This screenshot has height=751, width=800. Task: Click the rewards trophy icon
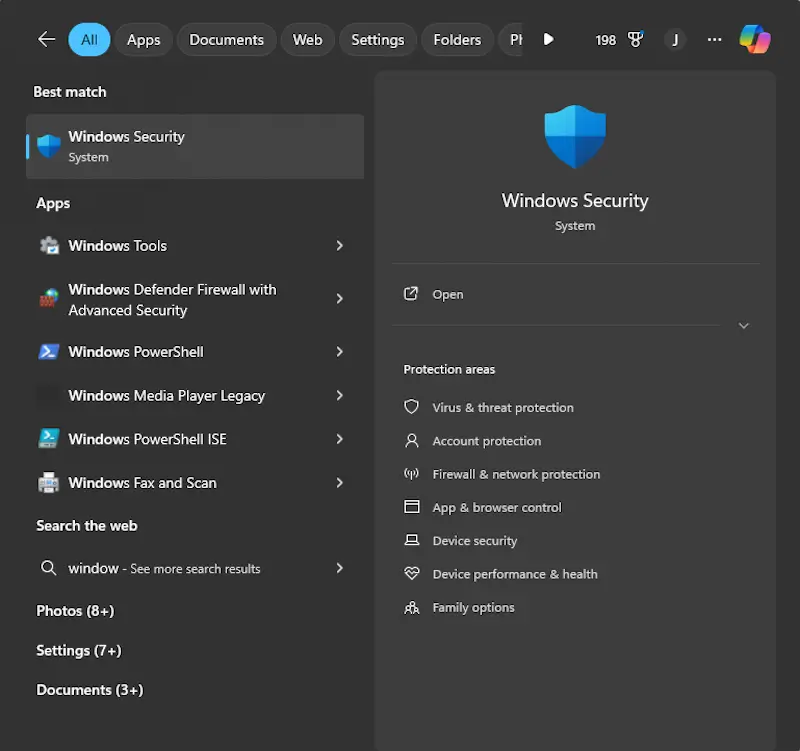pyautogui.click(x=634, y=40)
